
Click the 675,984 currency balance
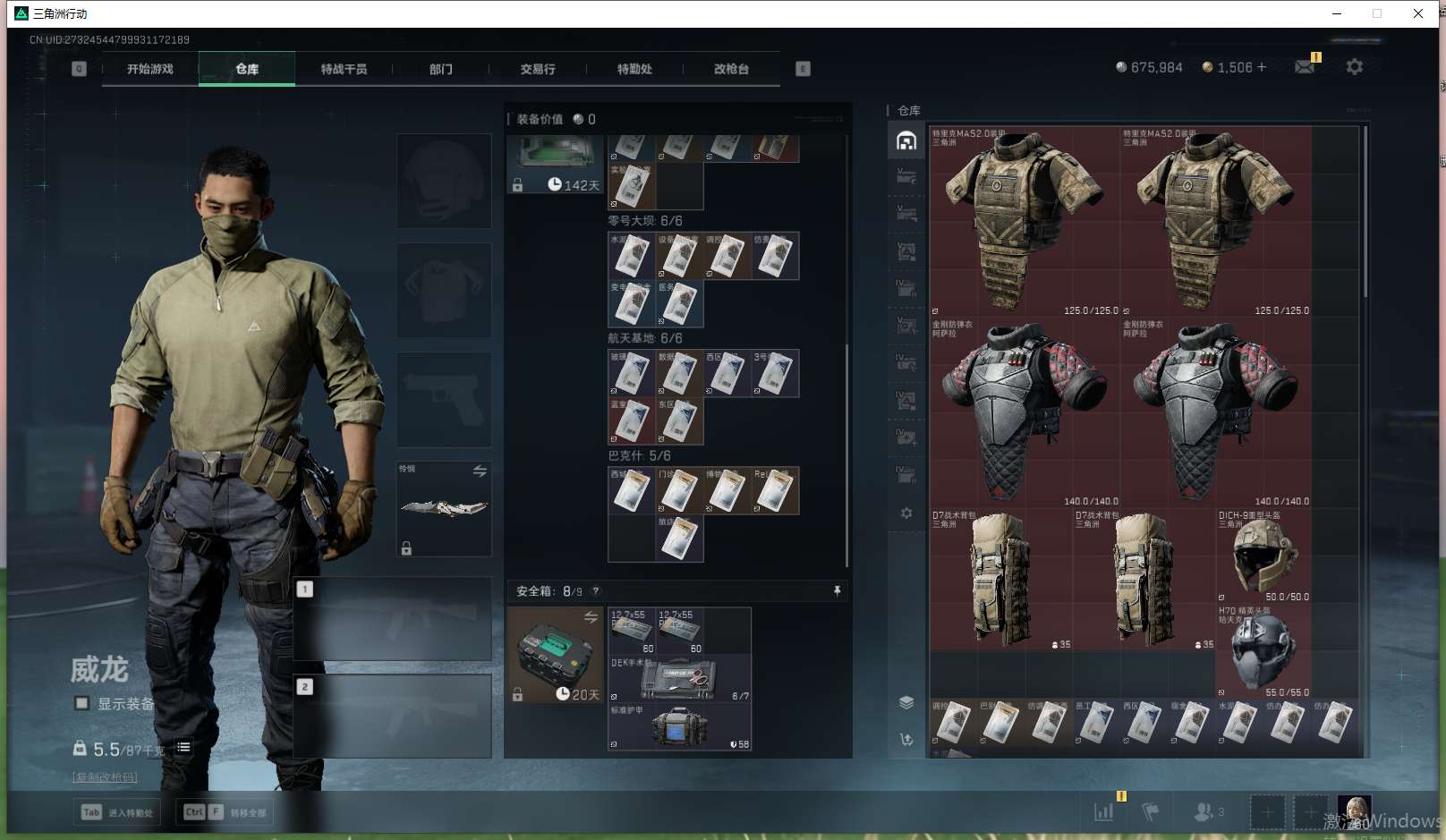[x=1149, y=67]
